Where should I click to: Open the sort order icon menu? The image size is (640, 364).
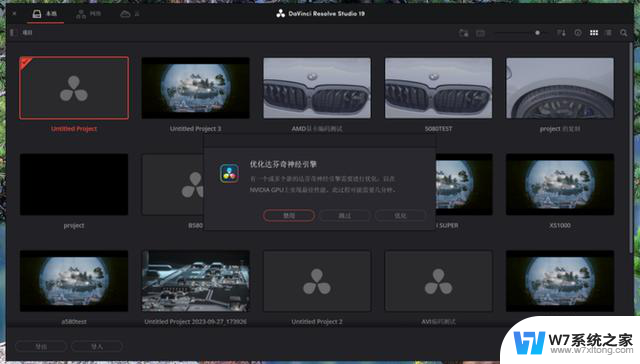[x=561, y=33]
